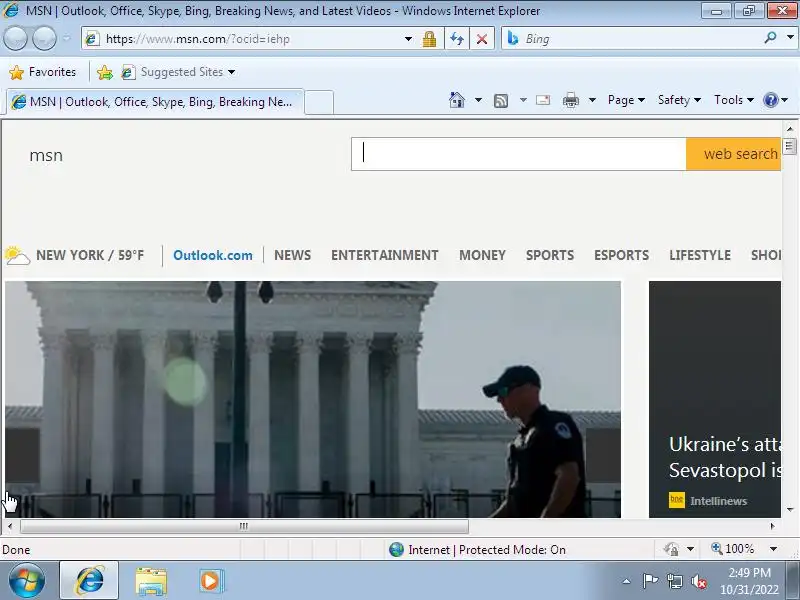This screenshot has height=600, width=800.
Task: Open the Safety menu
Action: point(679,100)
